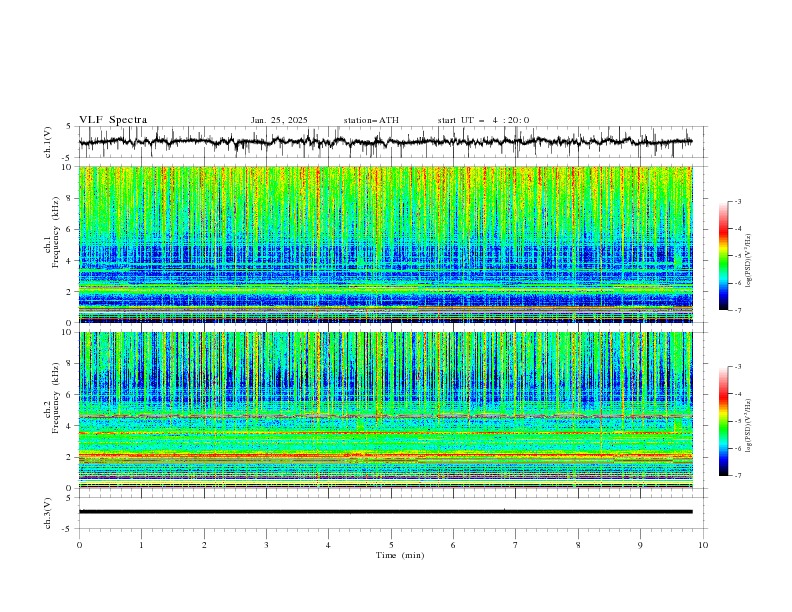Click the "5" tick on ch.1(V) axis

(x=71, y=127)
